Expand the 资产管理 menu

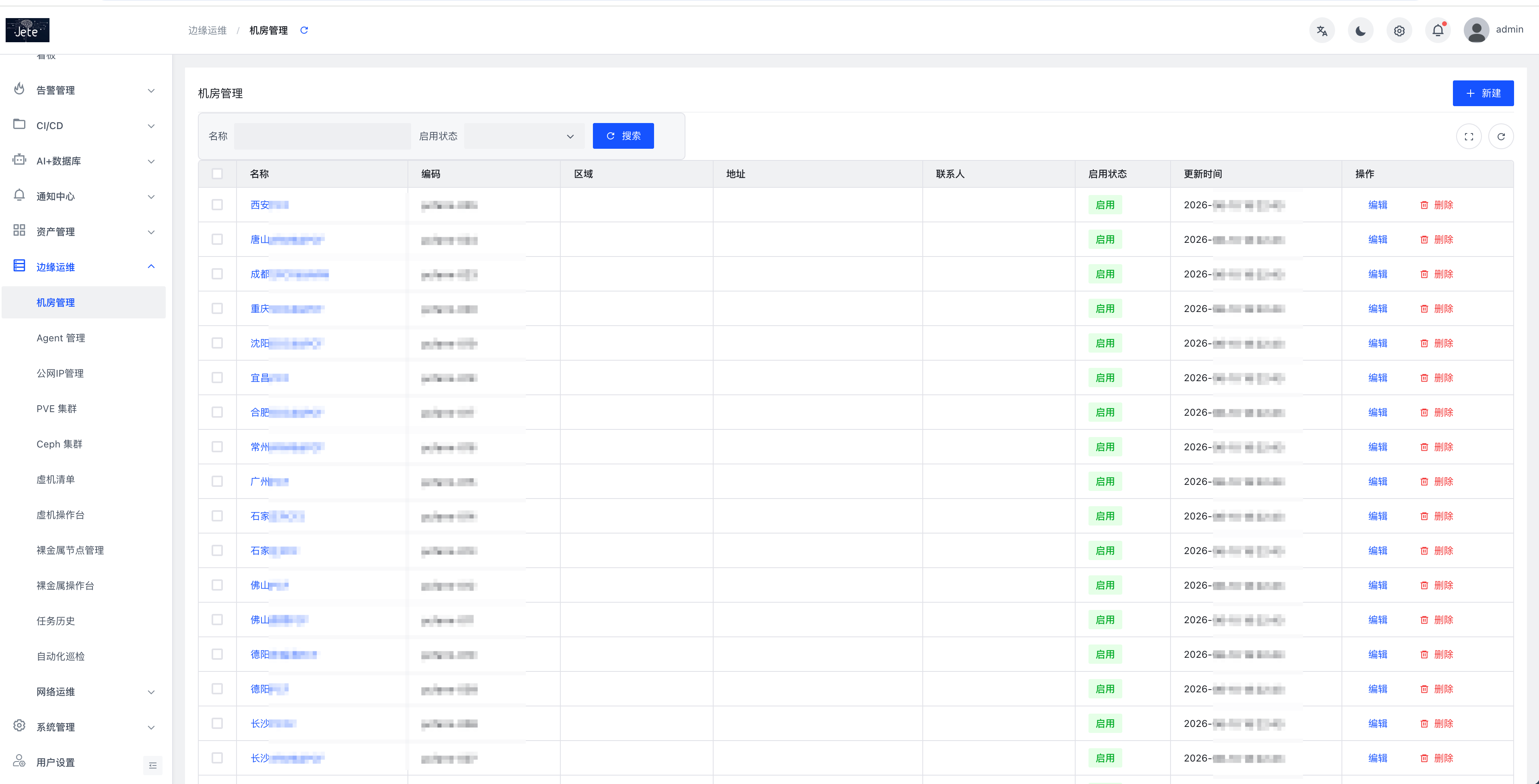[151, 232]
